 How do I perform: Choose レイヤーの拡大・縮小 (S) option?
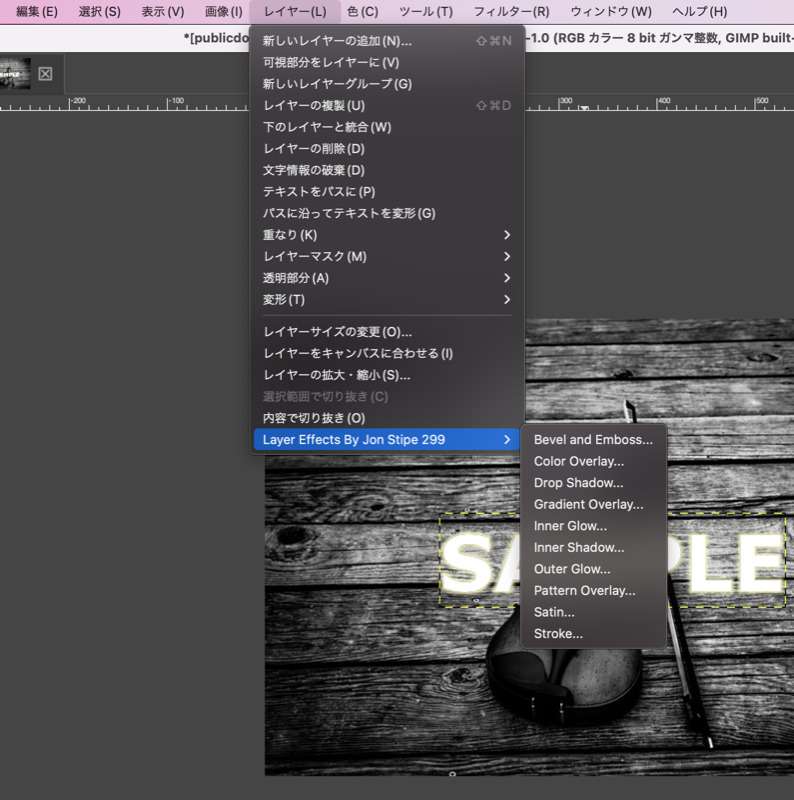[x=336, y=375]
